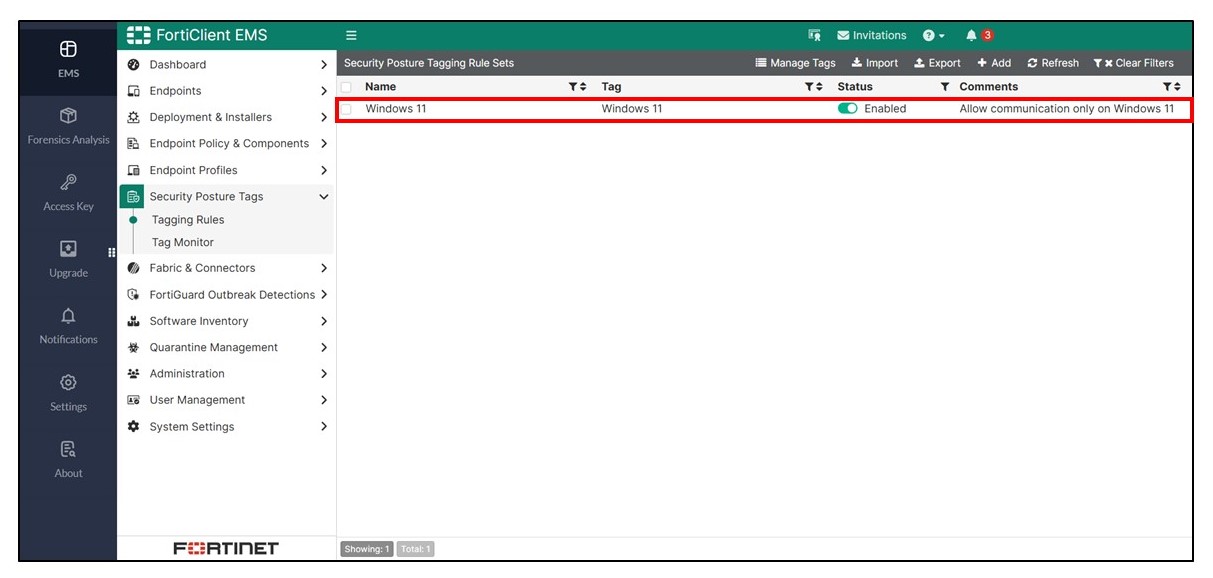Viewport: 1213px width, 578px height.
Task: Open the Tag Monitor submenu item
Action: tap(183, 242)
